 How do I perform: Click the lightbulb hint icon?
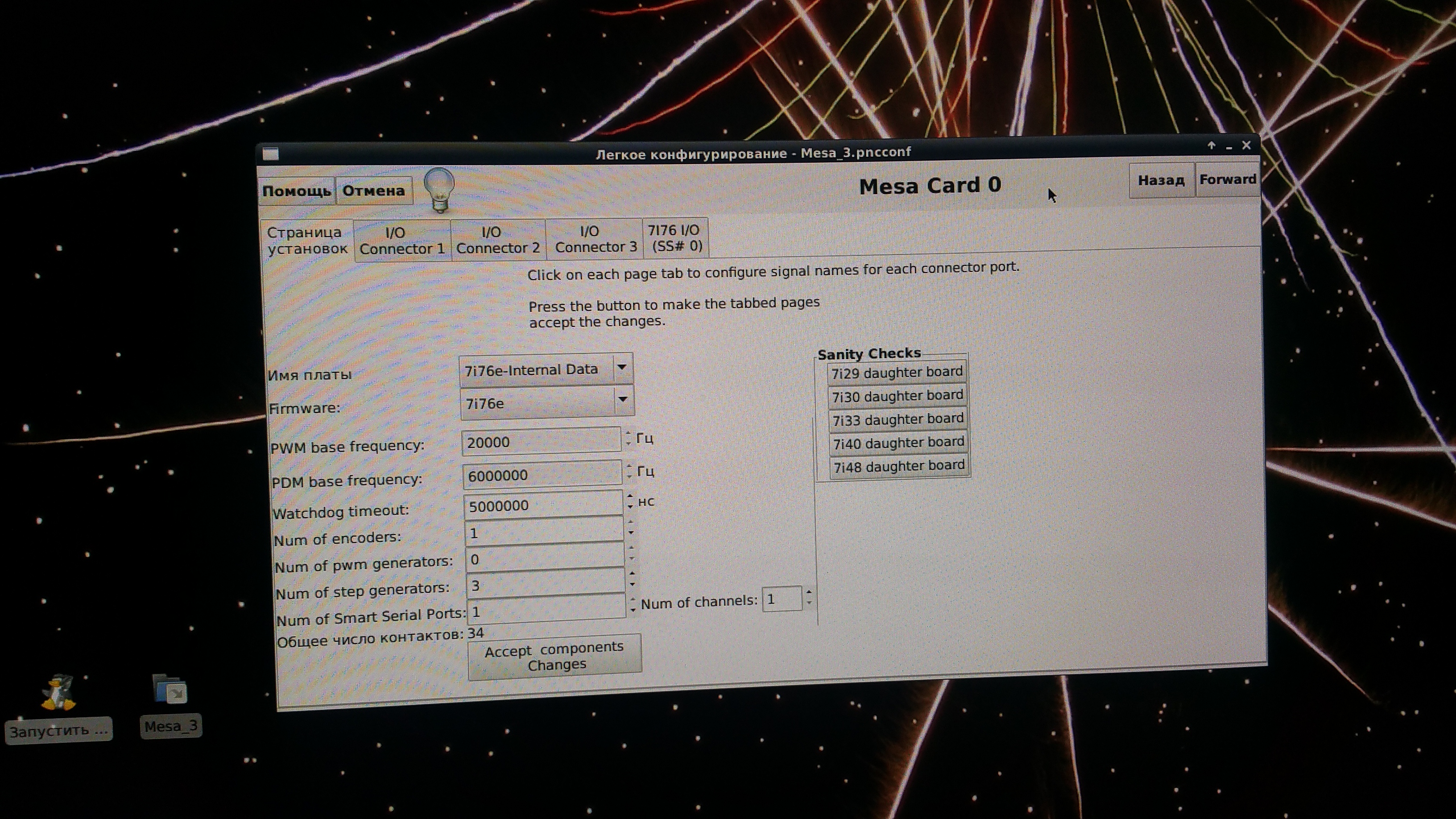pyautogui.click(x=439, y=189)
